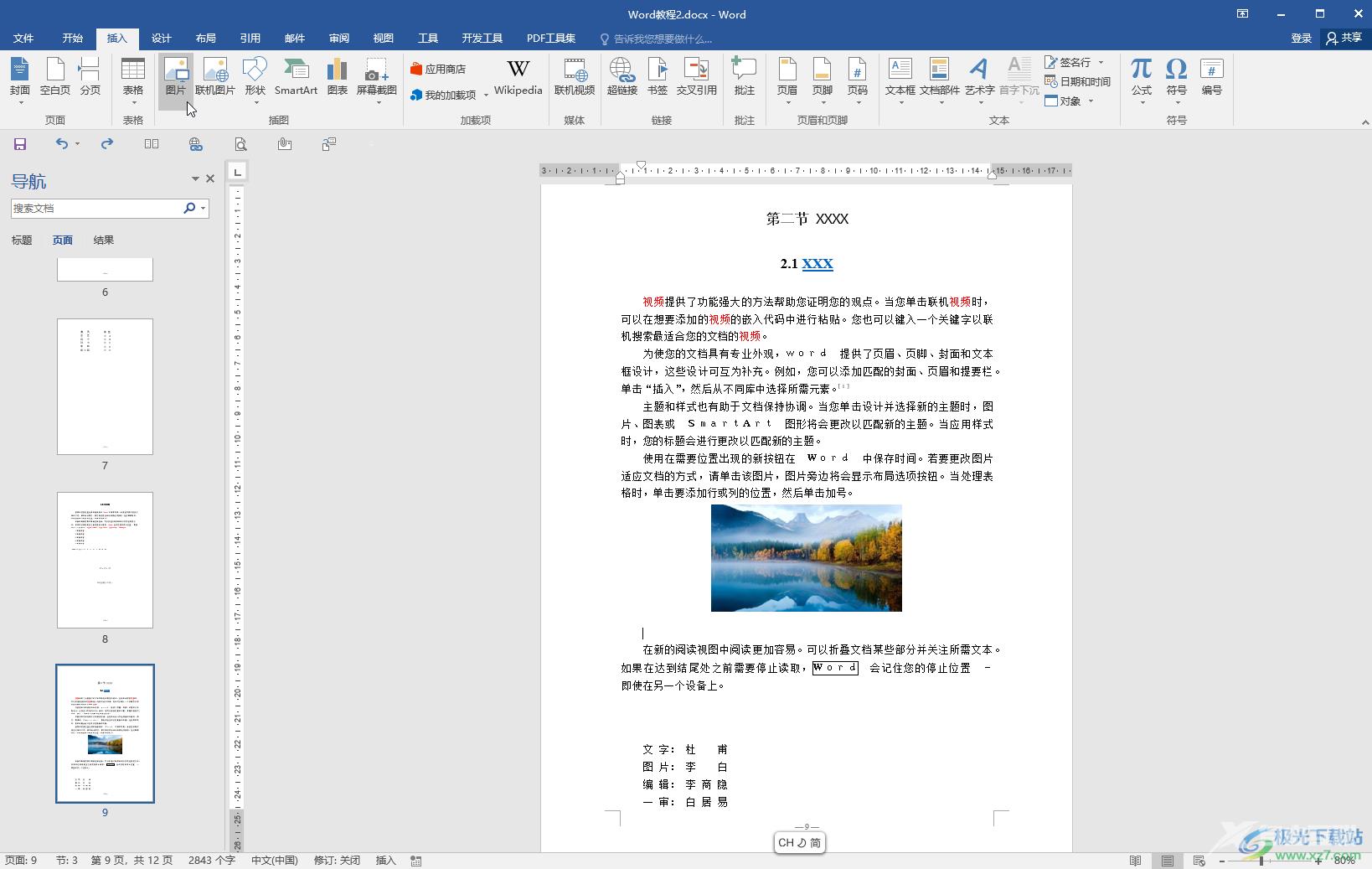This screenshot has width=1372, height=869.
Task: Open the Wikipedia add-in
Action: point(518,78)
